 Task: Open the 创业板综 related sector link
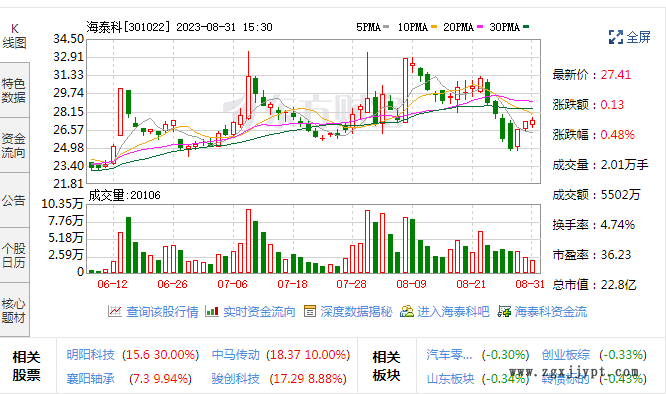(566, 355)
